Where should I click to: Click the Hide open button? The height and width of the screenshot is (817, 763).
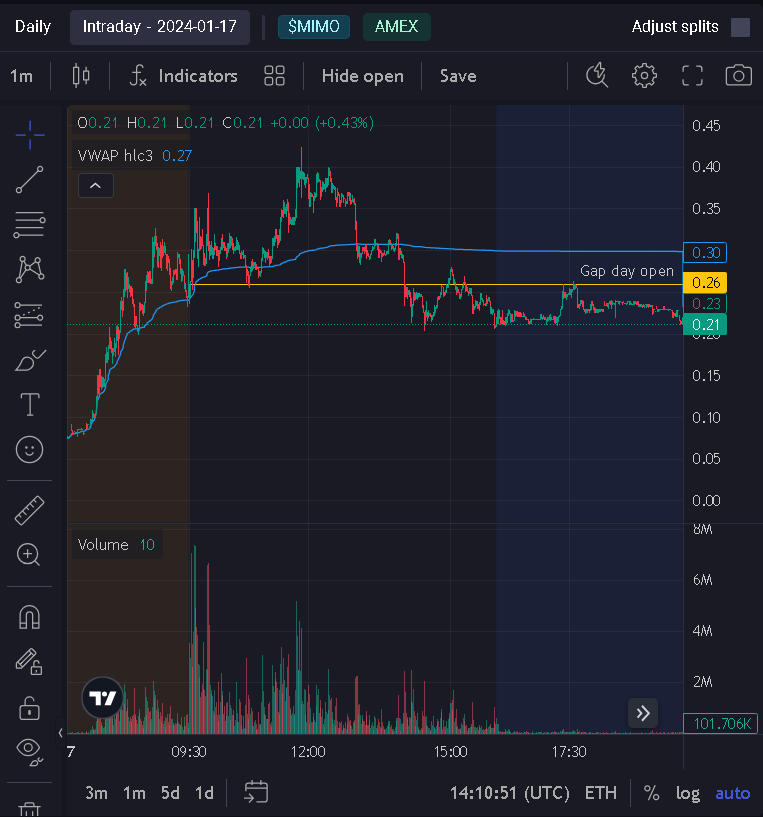tap(363, 76)
